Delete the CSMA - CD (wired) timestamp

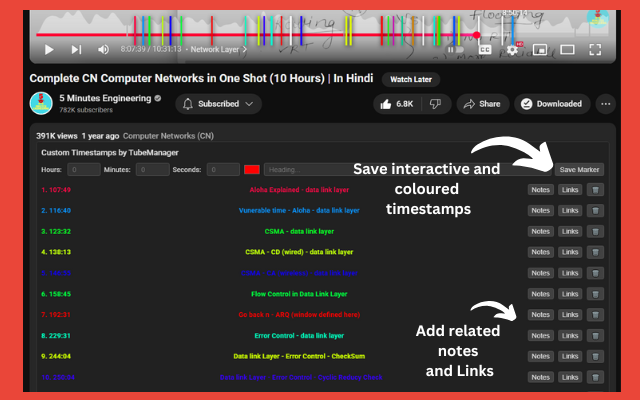pyautogui.click(x=595, y=252)
